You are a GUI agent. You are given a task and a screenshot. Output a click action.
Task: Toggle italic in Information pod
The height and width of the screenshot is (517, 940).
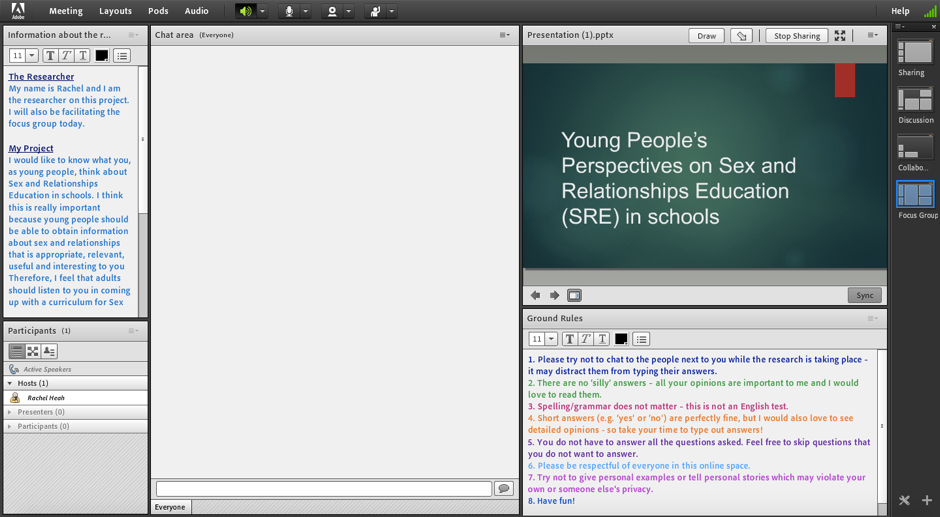pos(67,56)
